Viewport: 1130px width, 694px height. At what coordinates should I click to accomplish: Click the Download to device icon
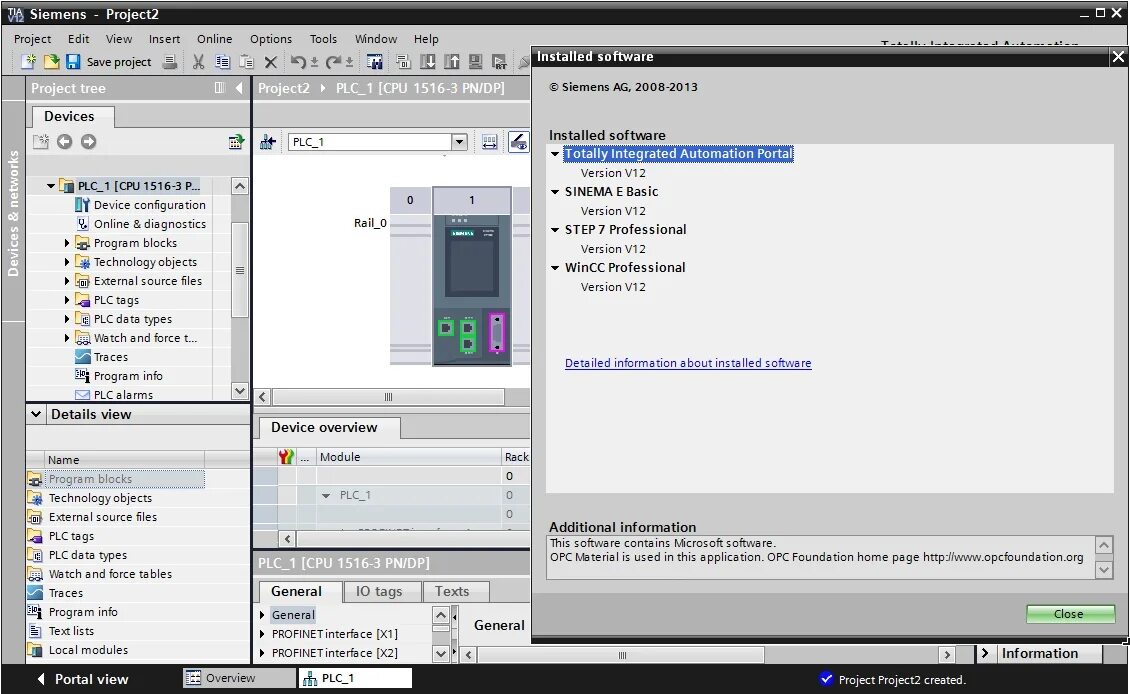coord(427,62)
